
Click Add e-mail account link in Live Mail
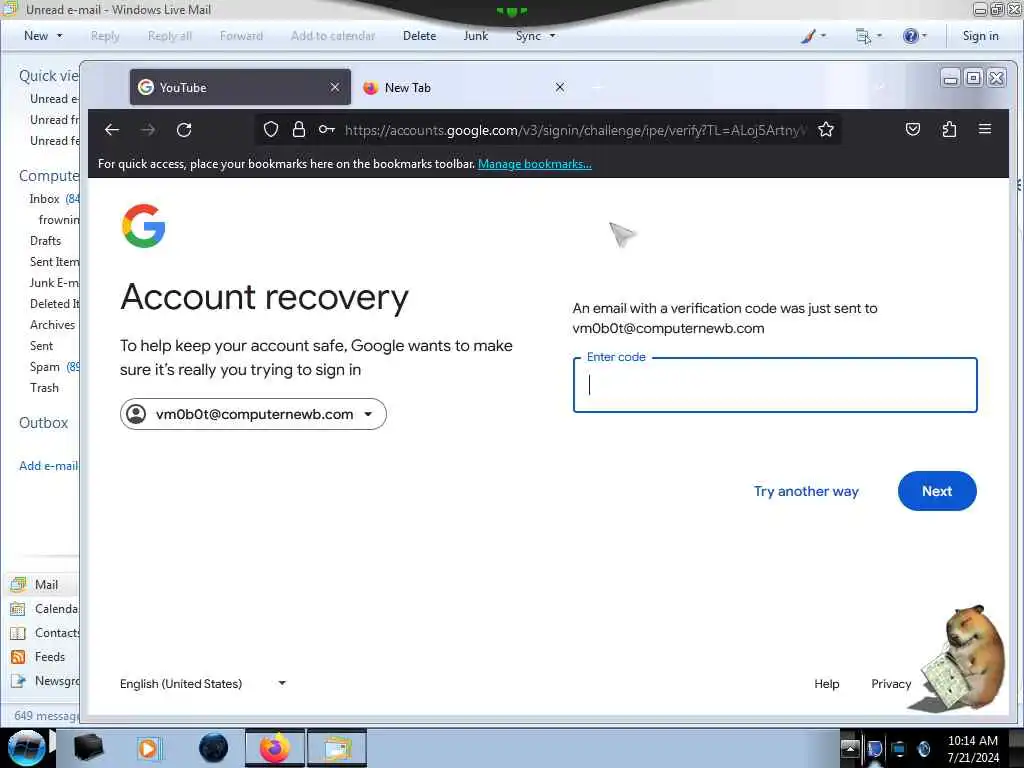[48, 466]
